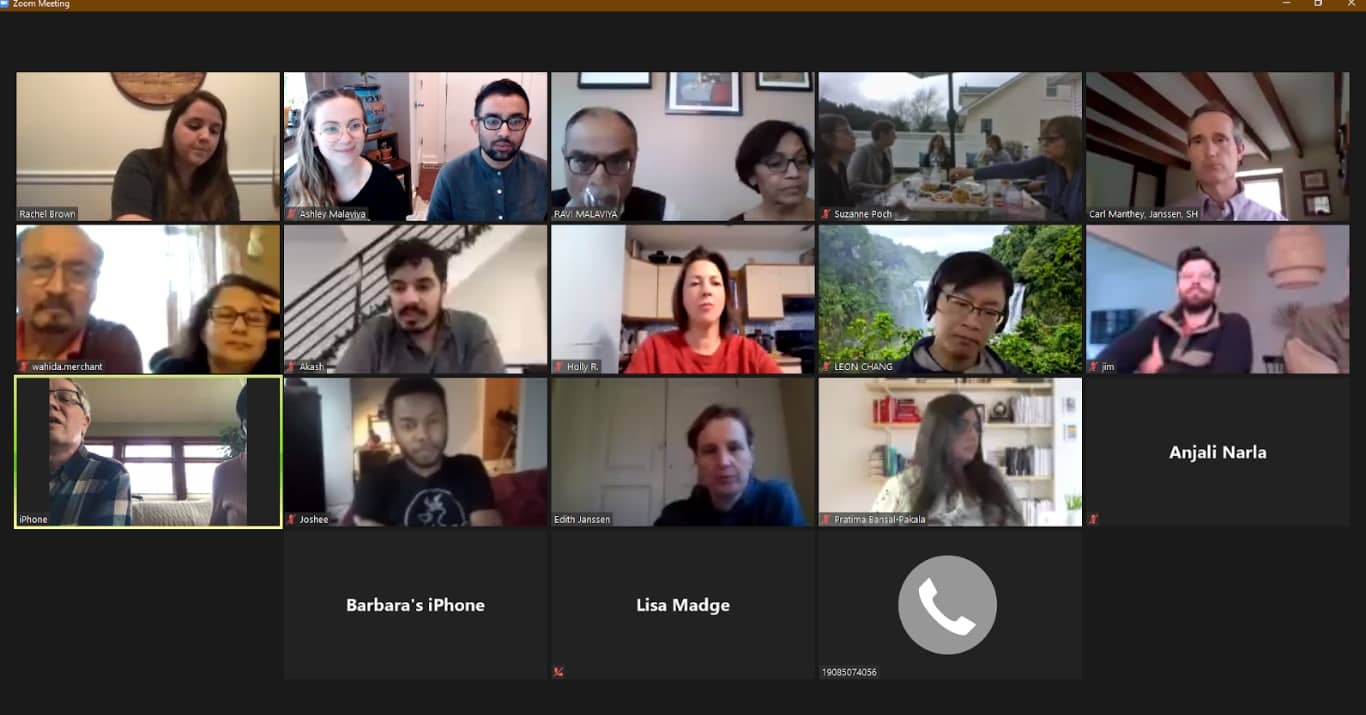Viewport: 1366px width, 715px height.
Task: Select Edith Janssen's video tile
Action: (x=683, y=451)
